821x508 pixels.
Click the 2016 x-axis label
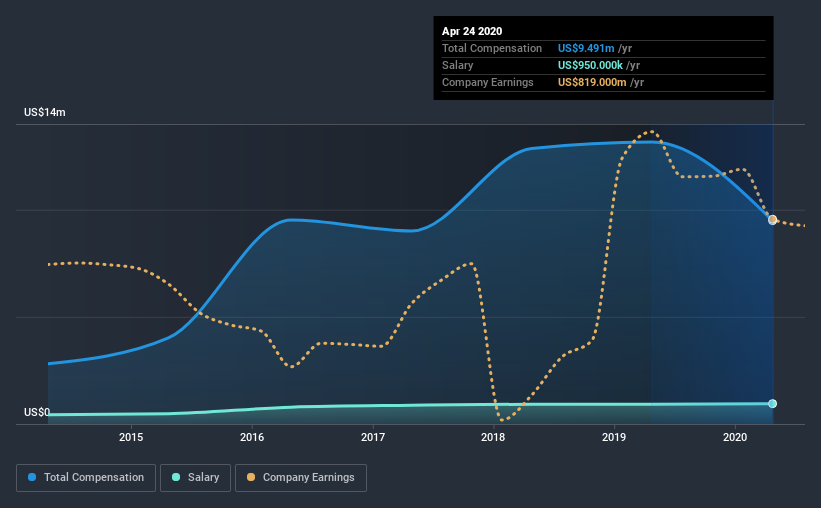coord(252,437)
